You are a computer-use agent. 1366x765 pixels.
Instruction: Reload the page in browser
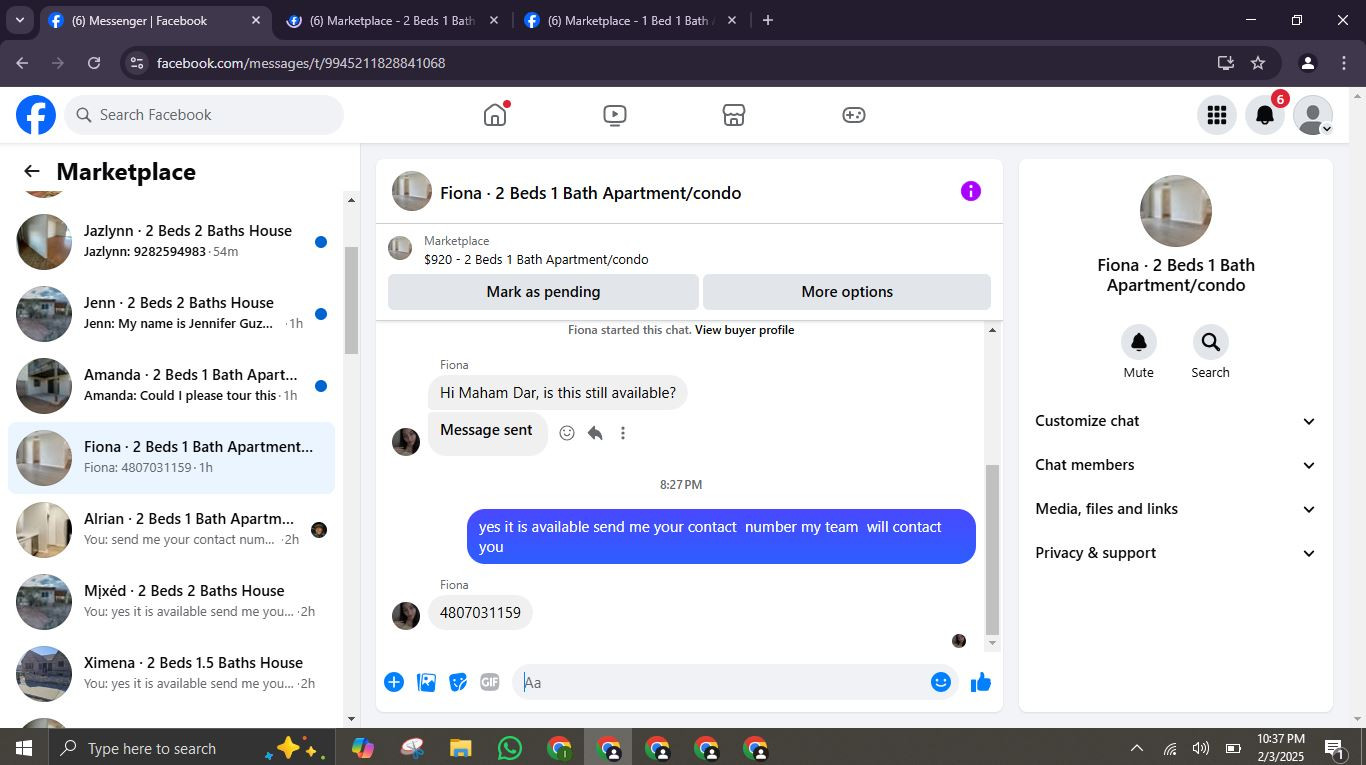click(94, 63)
